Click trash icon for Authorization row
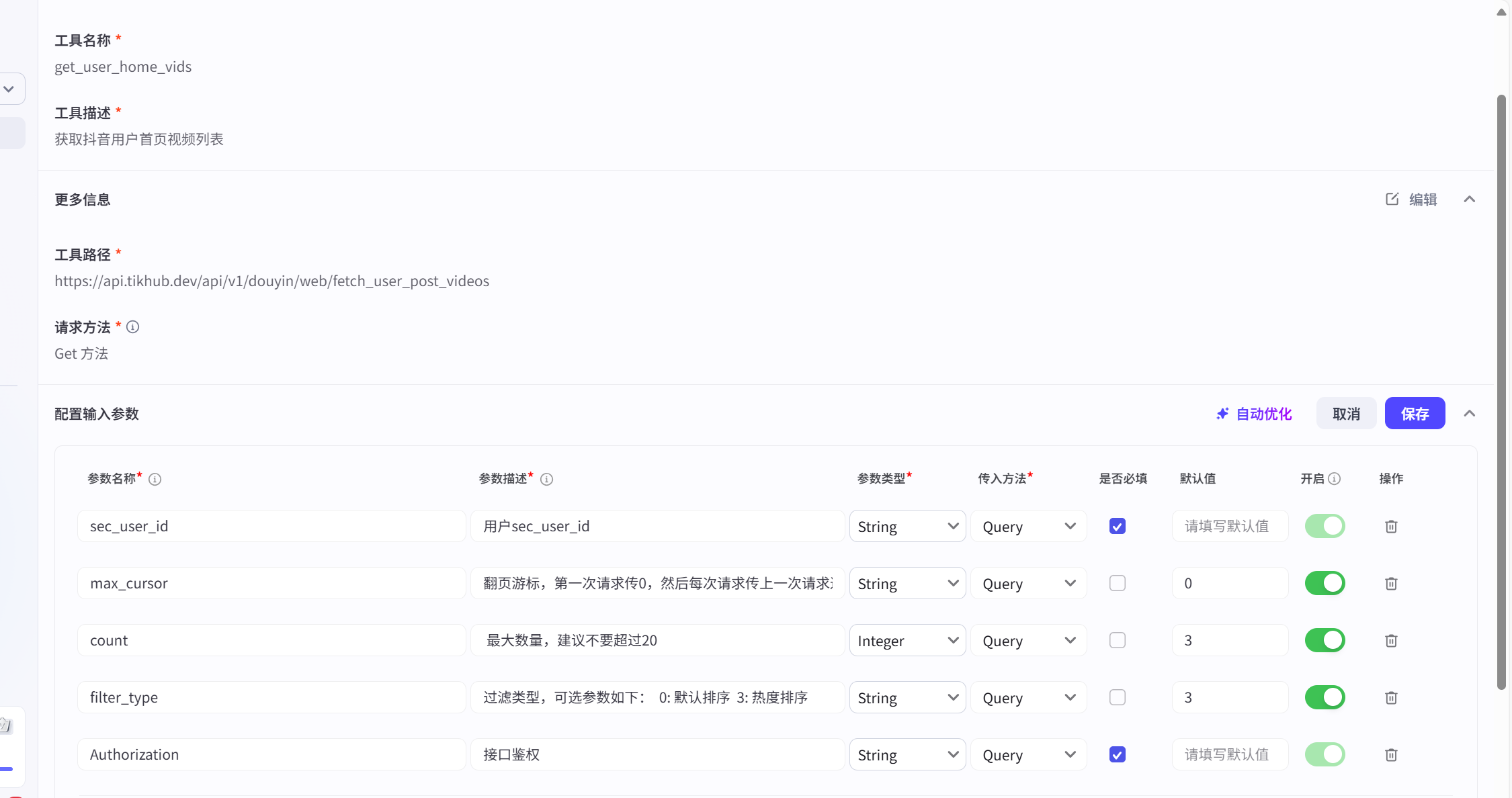1512x798 pixels. coord(1391,754)
